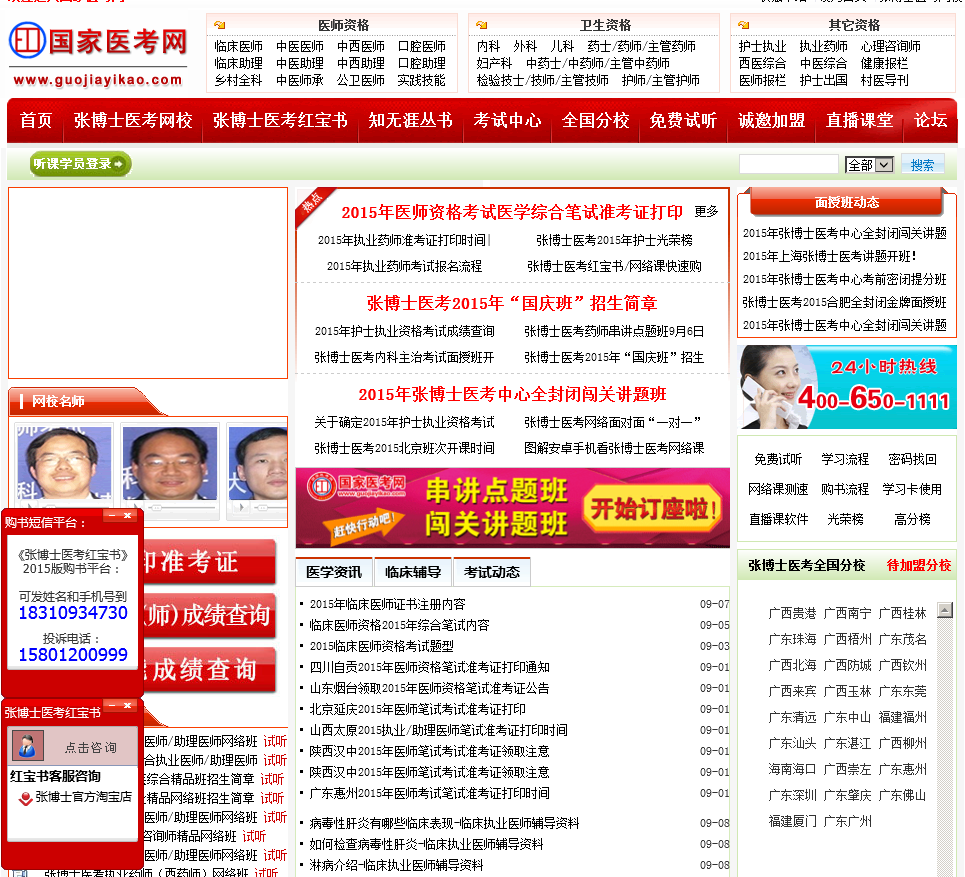965x877 pixels.
Task: Click the customer service avatar icon
Action: pyautogui.click(x=28, y=745)
